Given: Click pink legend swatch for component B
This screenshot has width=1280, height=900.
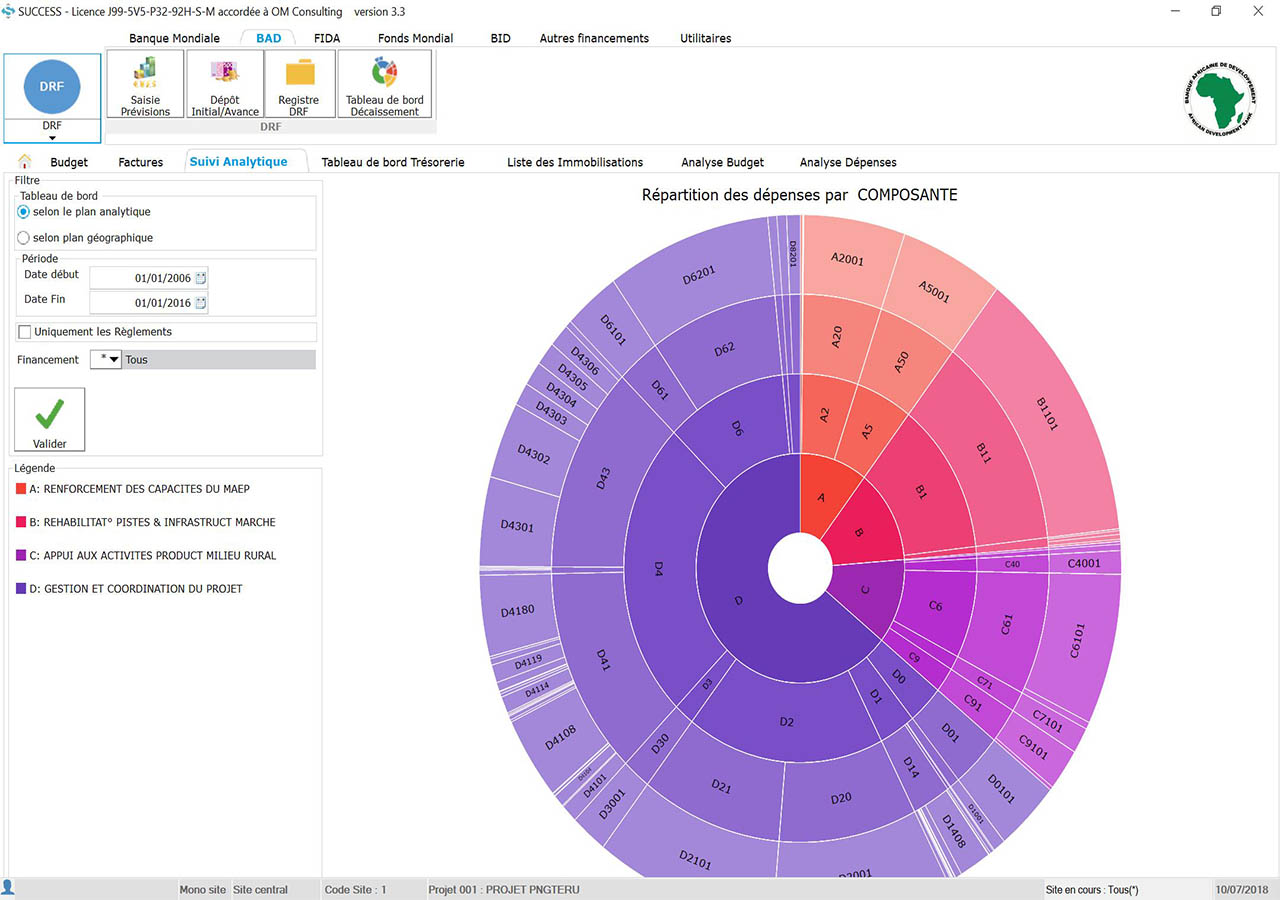Looking at the screenshot, I should (21, 522).
